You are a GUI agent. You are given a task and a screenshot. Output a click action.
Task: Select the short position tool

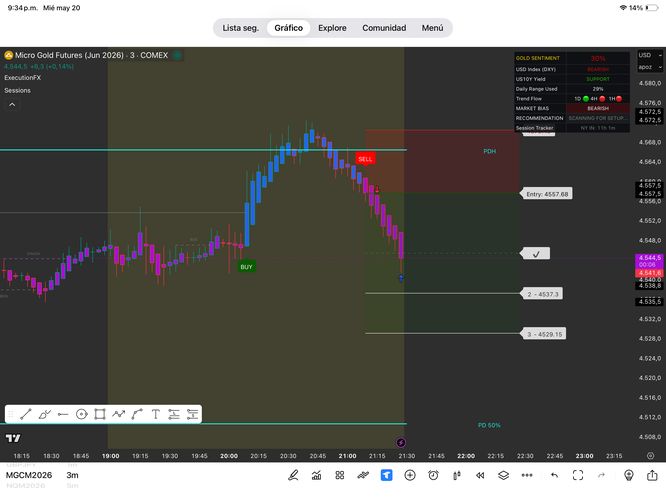tap(192, 414)
